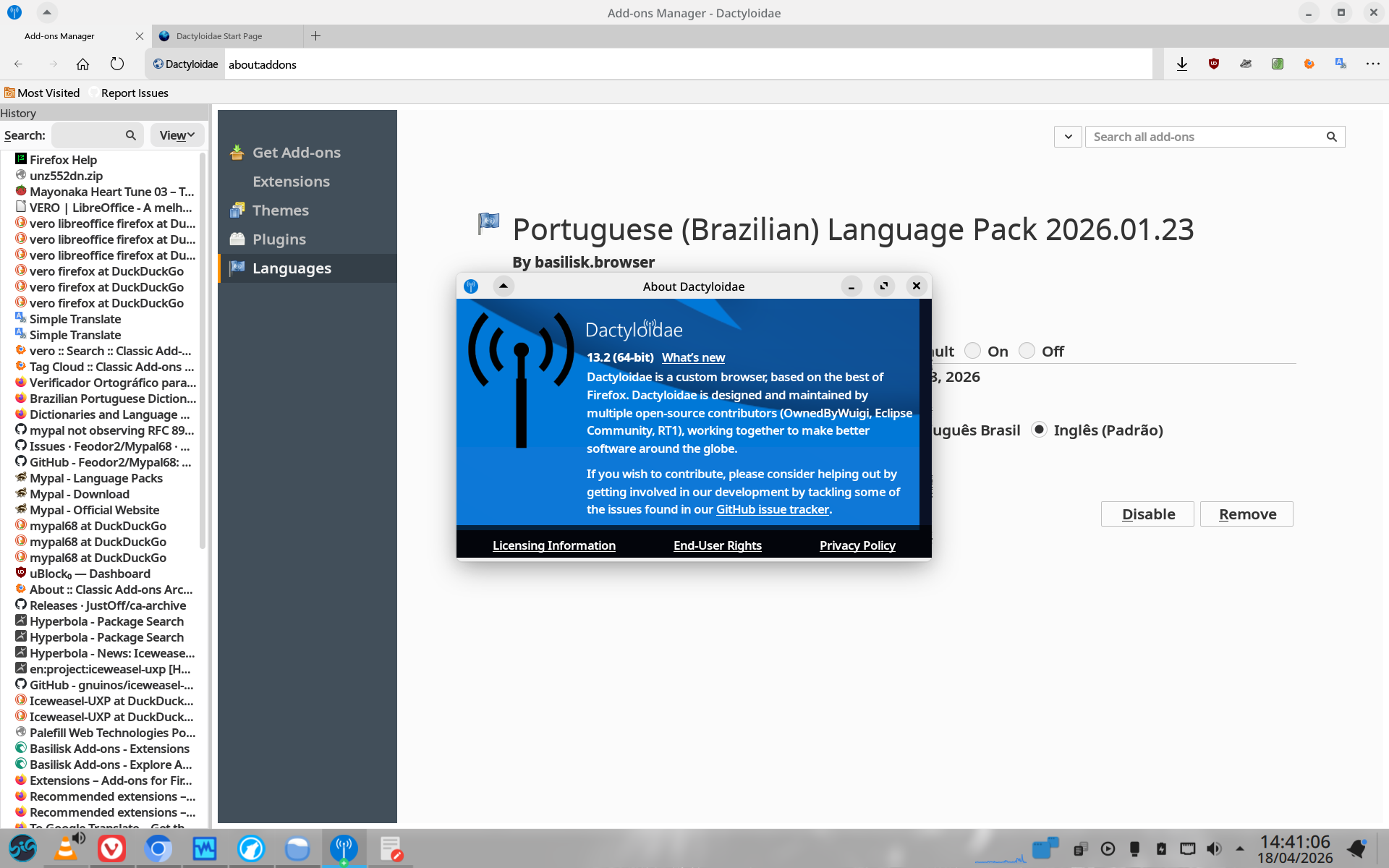This screenshot has width=1389, height=868.
Task: Expand the system tray hidden icons arrow
Action: (x=1240, y=848)
